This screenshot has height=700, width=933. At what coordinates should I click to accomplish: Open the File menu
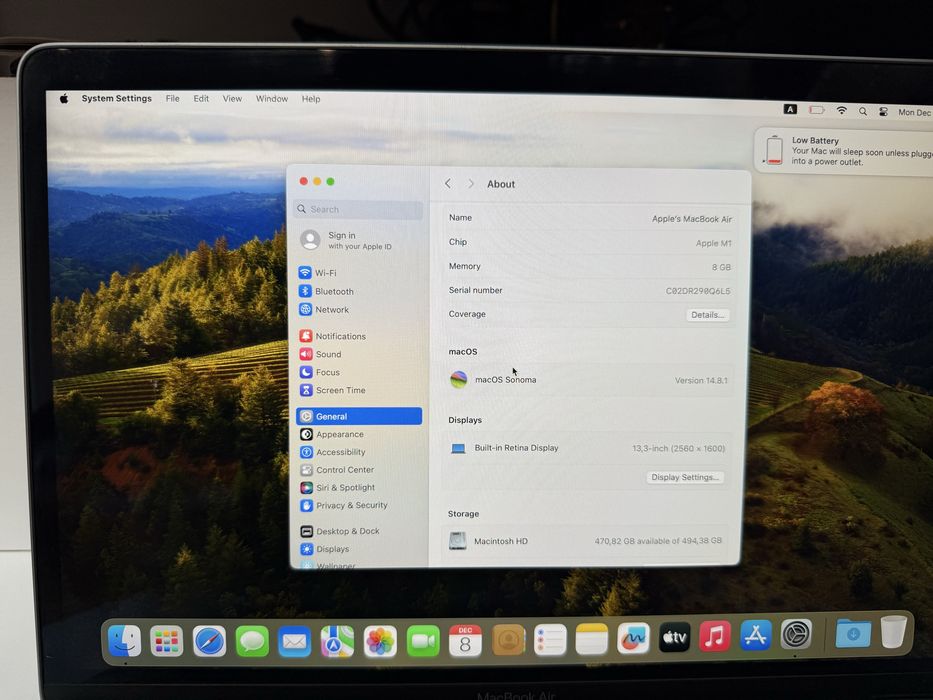pos(173,98)
